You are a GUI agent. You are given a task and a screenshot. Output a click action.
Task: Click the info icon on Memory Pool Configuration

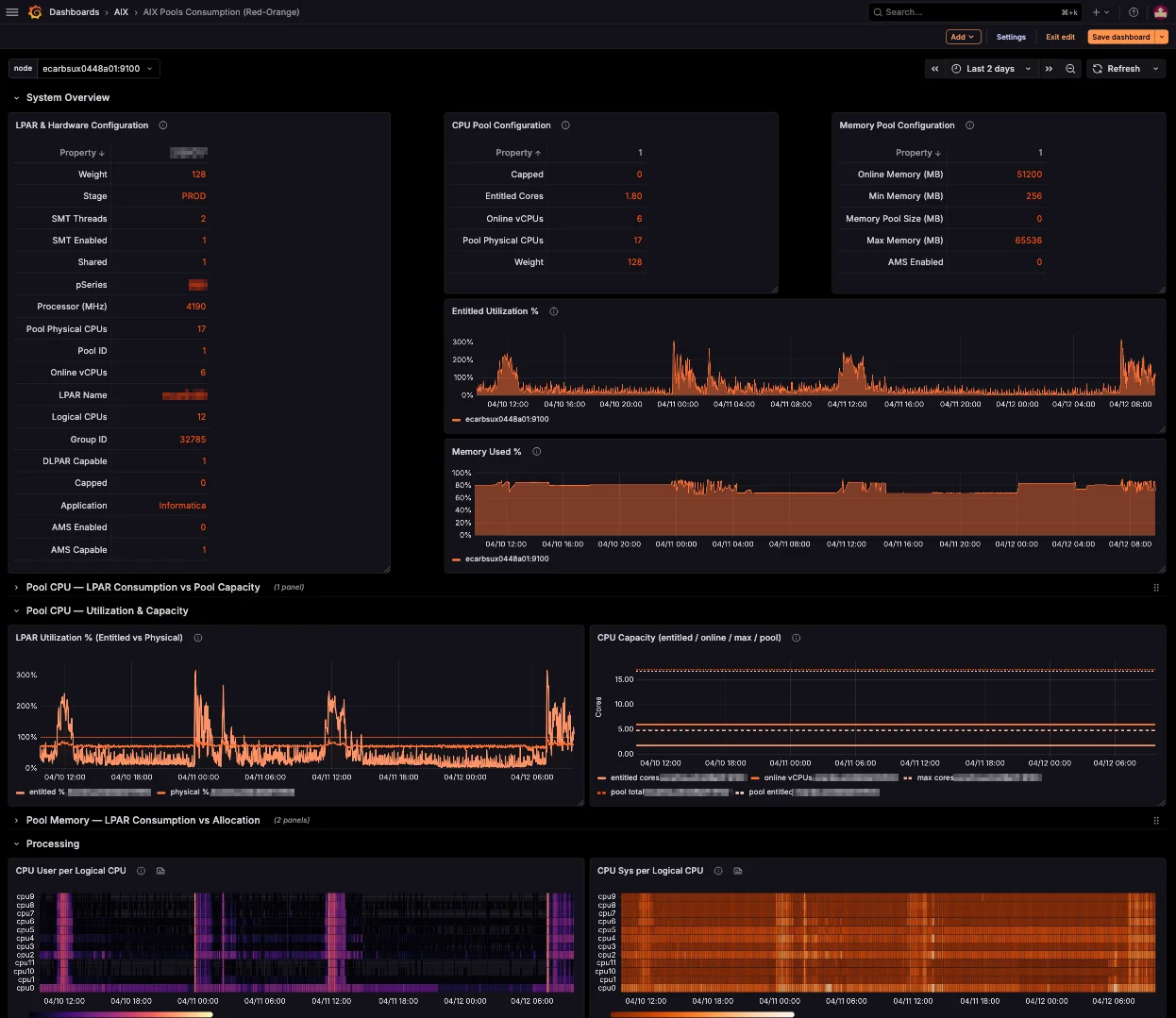coord(969,125)
